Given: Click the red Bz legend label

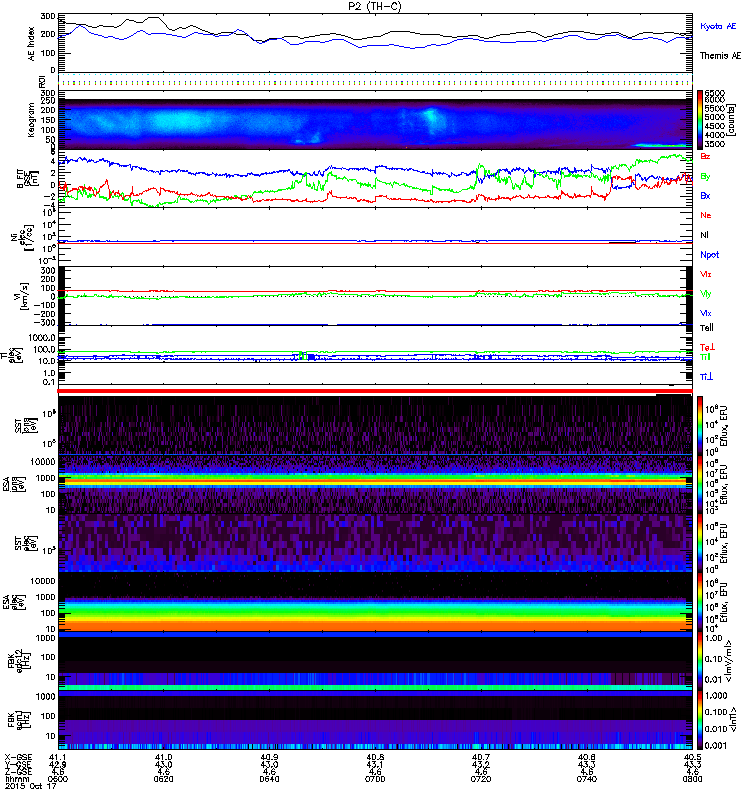Looking at the screenshot, I should coord(706,156).
